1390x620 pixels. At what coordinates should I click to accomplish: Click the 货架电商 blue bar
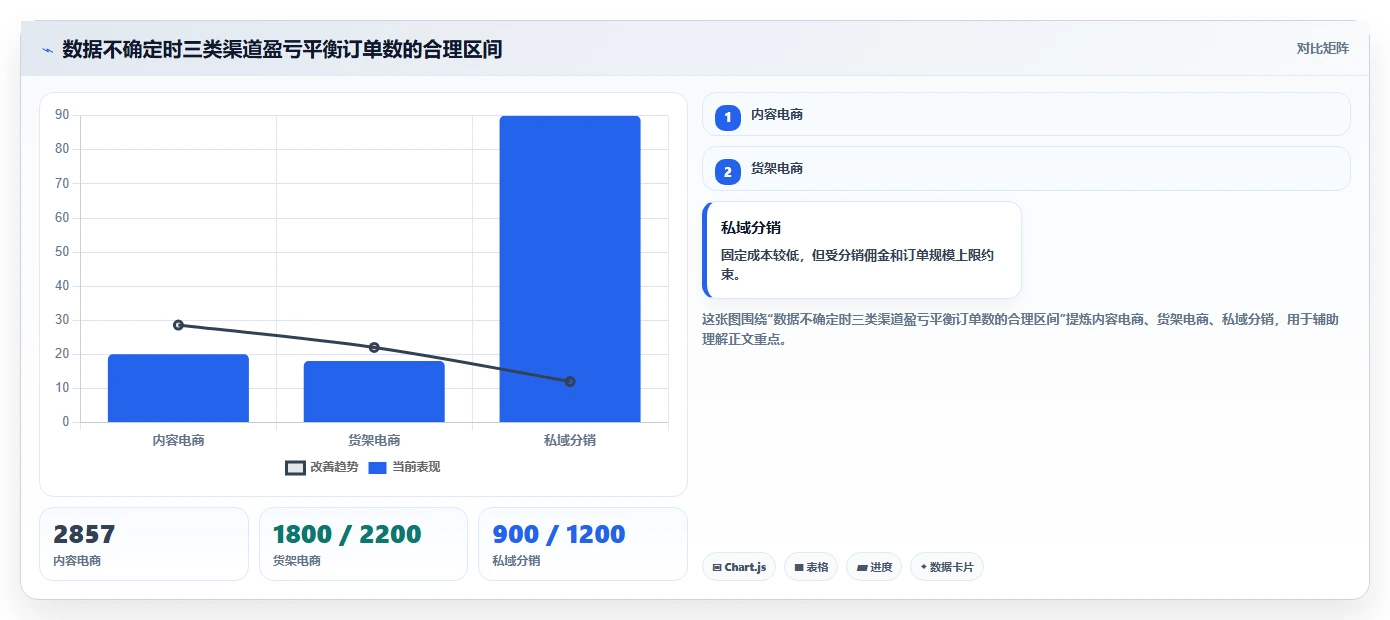coord(374,391)
